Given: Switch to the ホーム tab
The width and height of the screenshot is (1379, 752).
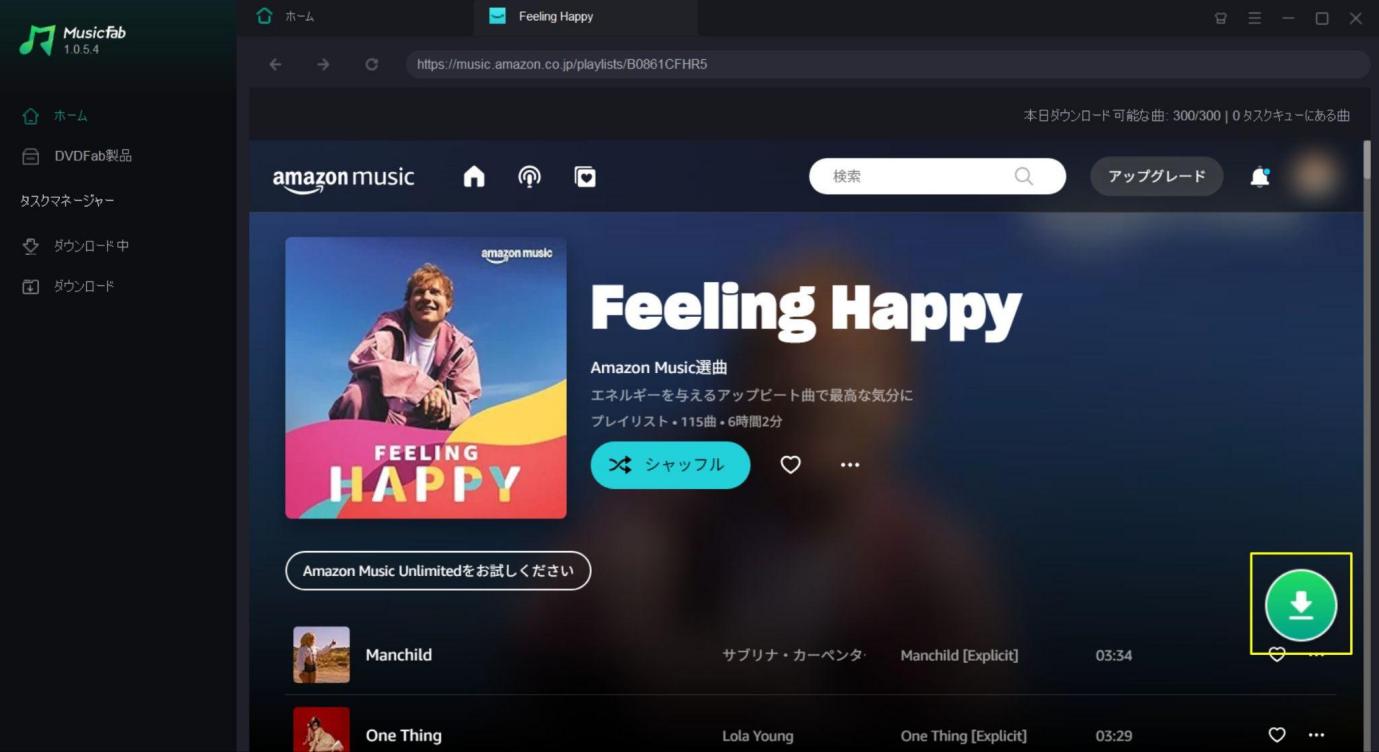Looking at the screenshot, I should [355, 17].
